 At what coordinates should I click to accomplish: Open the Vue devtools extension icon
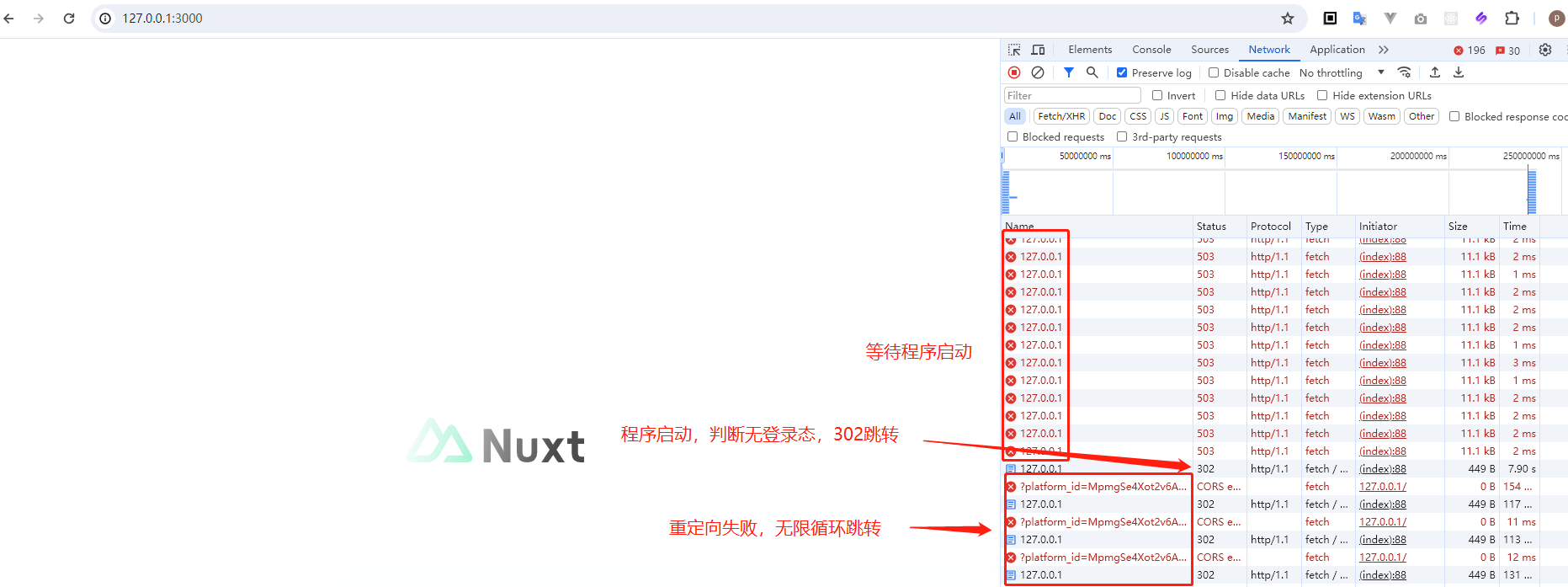tap(1390, 19)
